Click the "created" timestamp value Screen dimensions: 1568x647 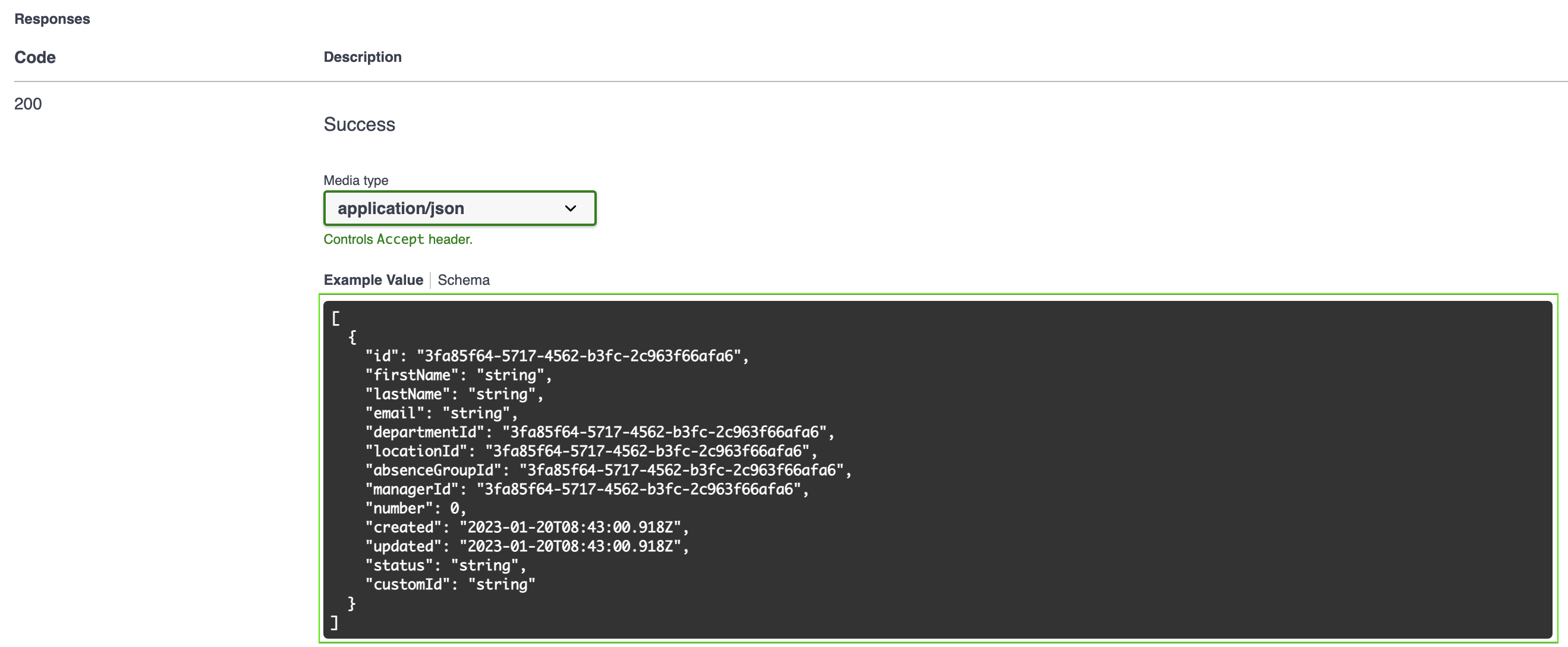tap(570, 527)
